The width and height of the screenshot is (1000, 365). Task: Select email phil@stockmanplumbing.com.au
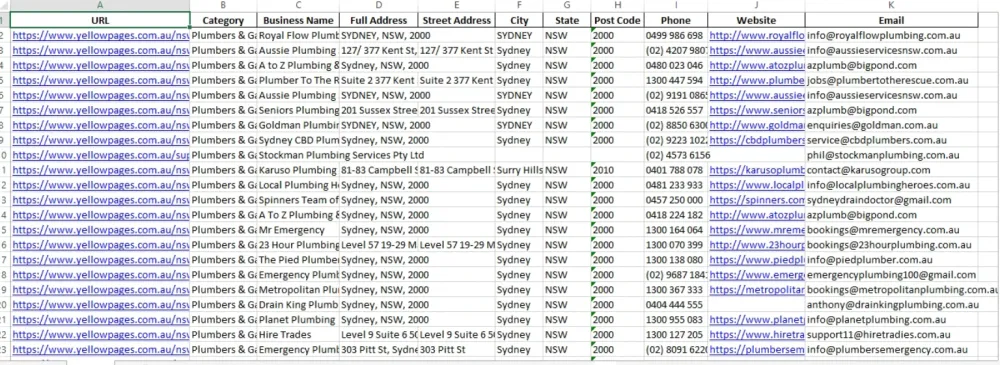[892, 155]
